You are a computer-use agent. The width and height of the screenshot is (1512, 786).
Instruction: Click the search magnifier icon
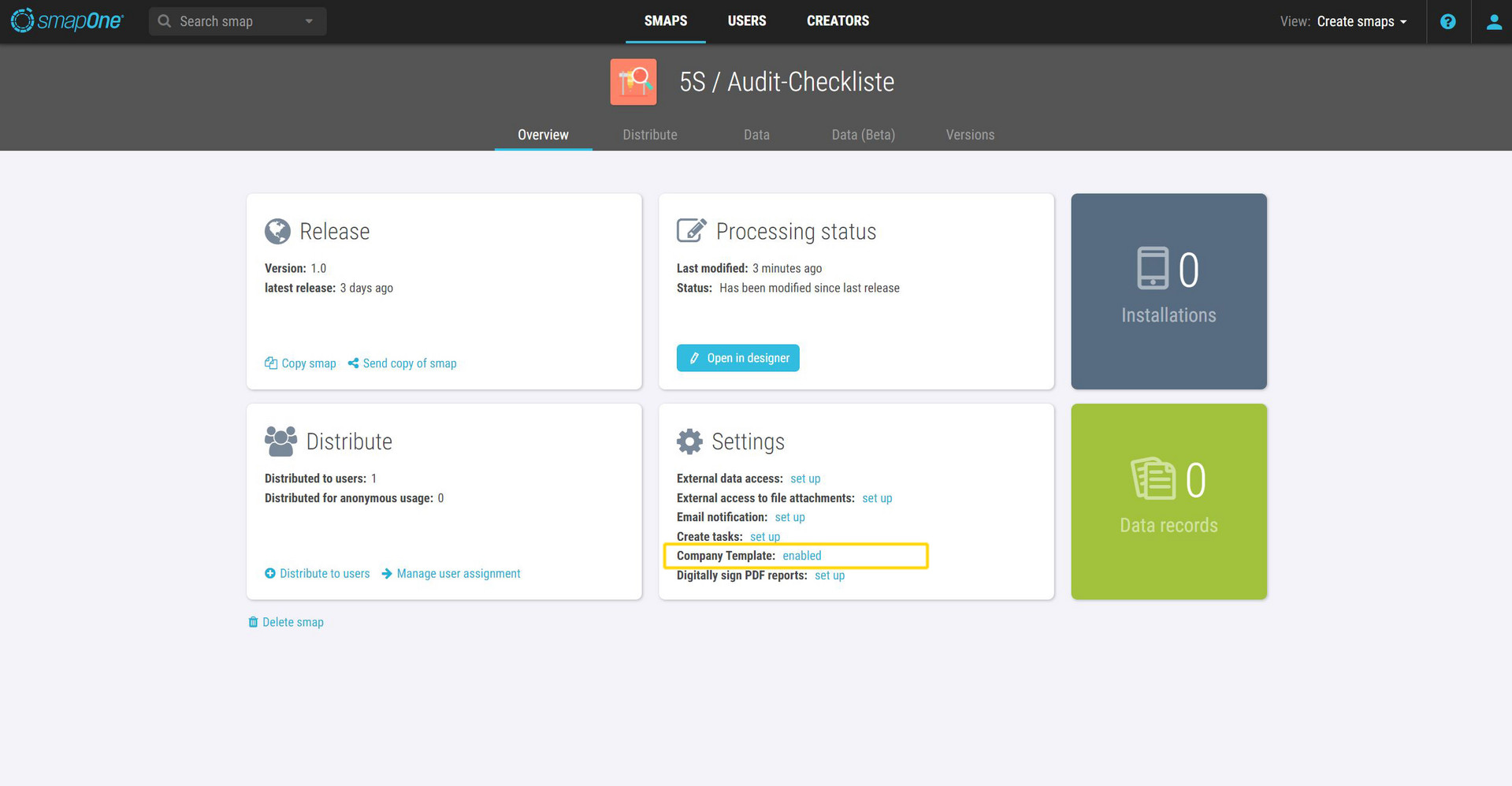click(165, 21)
